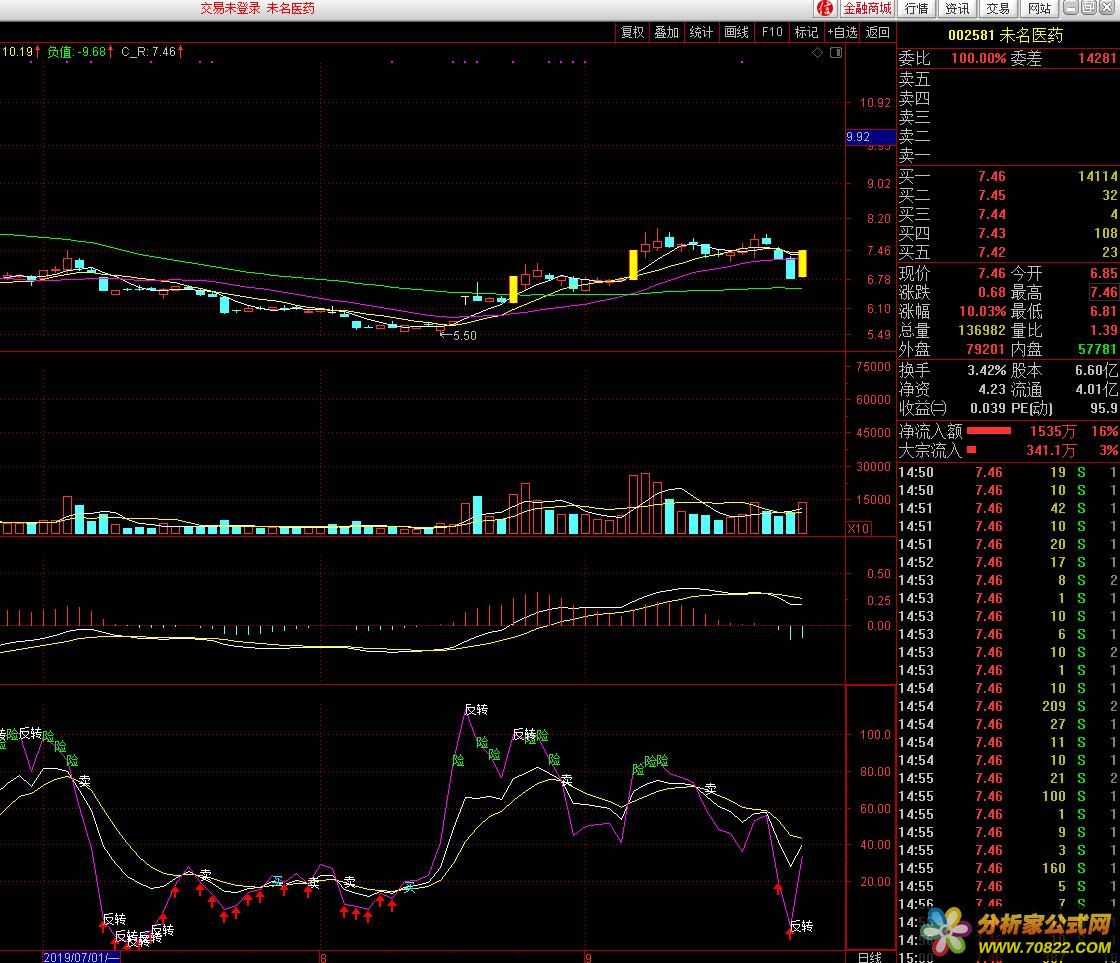Click 买五 bid price 7.42 row
This screenshot has width=1120, height=963.
pyautogui.click(x=1008, y=252)
